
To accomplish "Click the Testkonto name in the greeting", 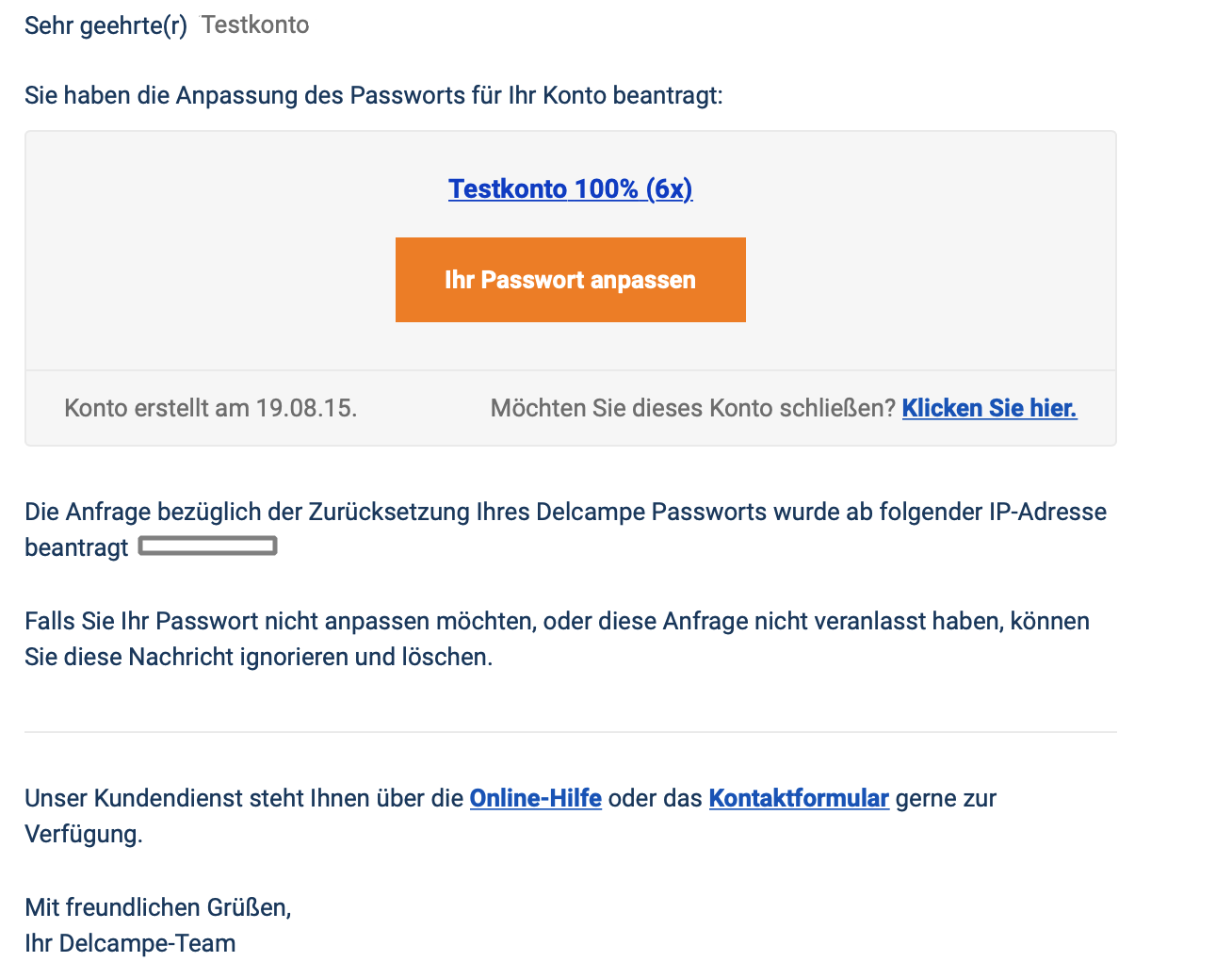I will click(x=255, y=24).
